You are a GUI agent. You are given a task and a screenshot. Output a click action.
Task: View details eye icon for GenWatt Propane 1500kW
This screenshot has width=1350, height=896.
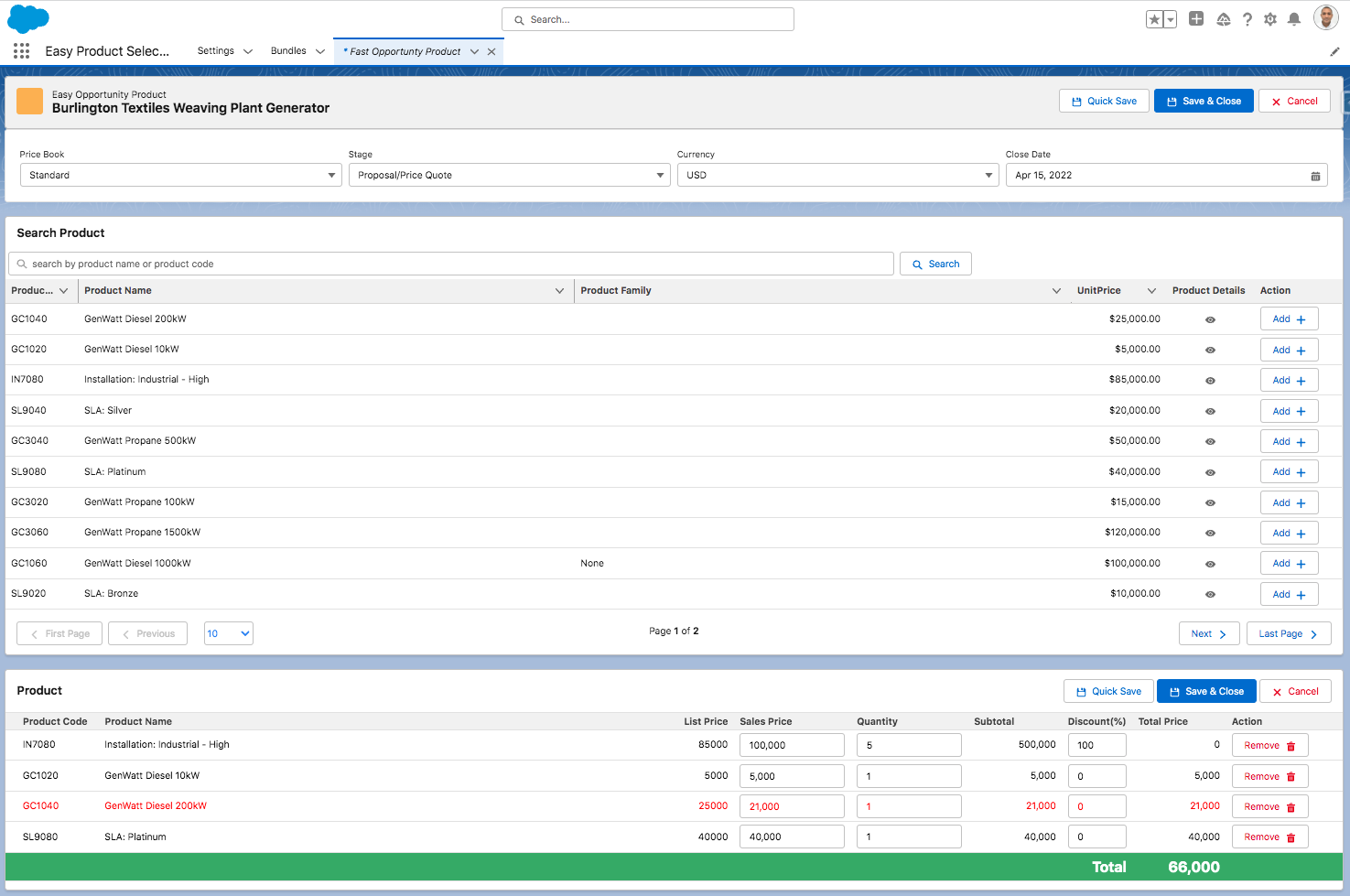click(1210, 534)
